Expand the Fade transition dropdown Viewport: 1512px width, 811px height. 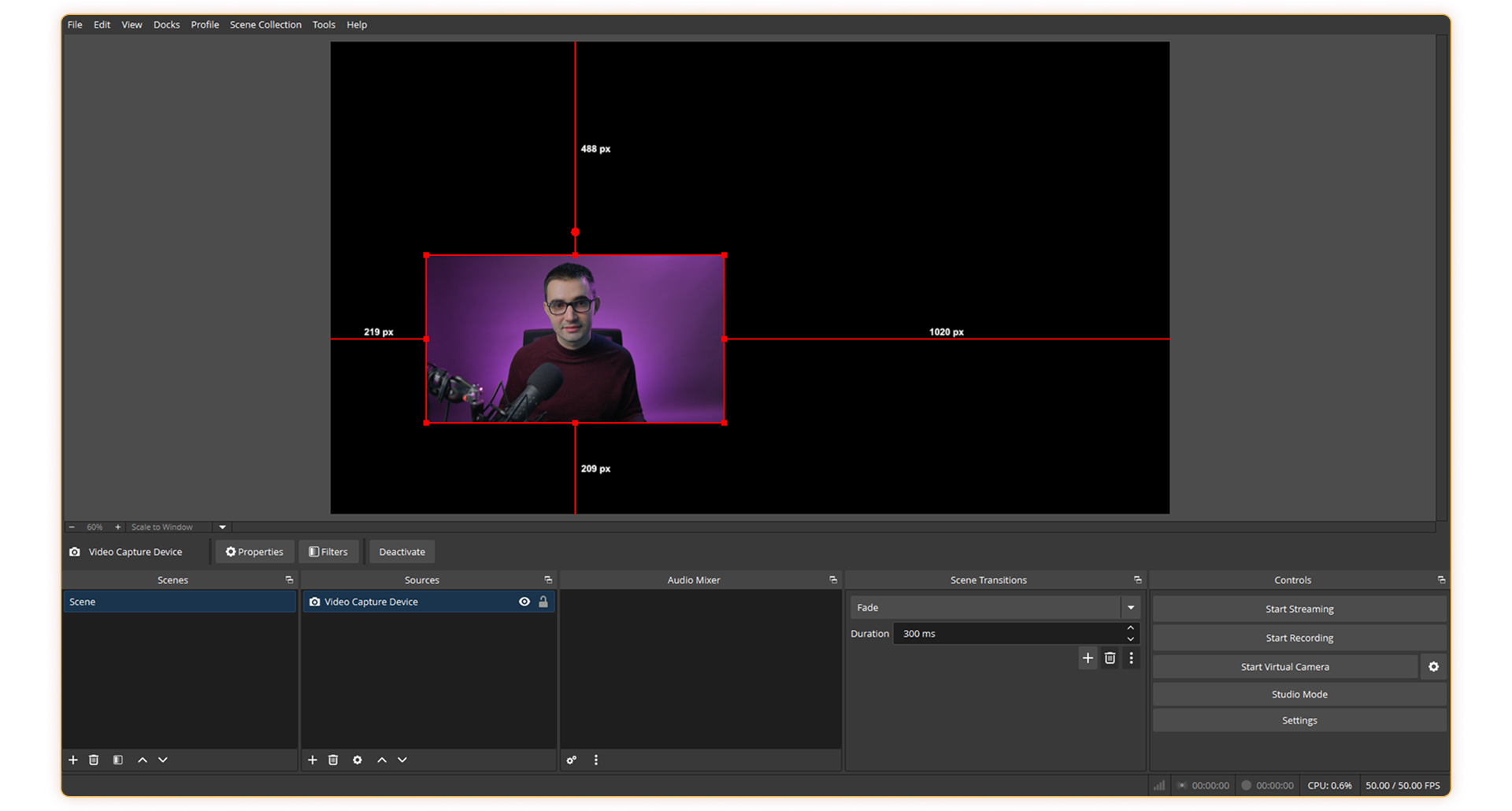pyautogui.click(x=1131, y=607)
